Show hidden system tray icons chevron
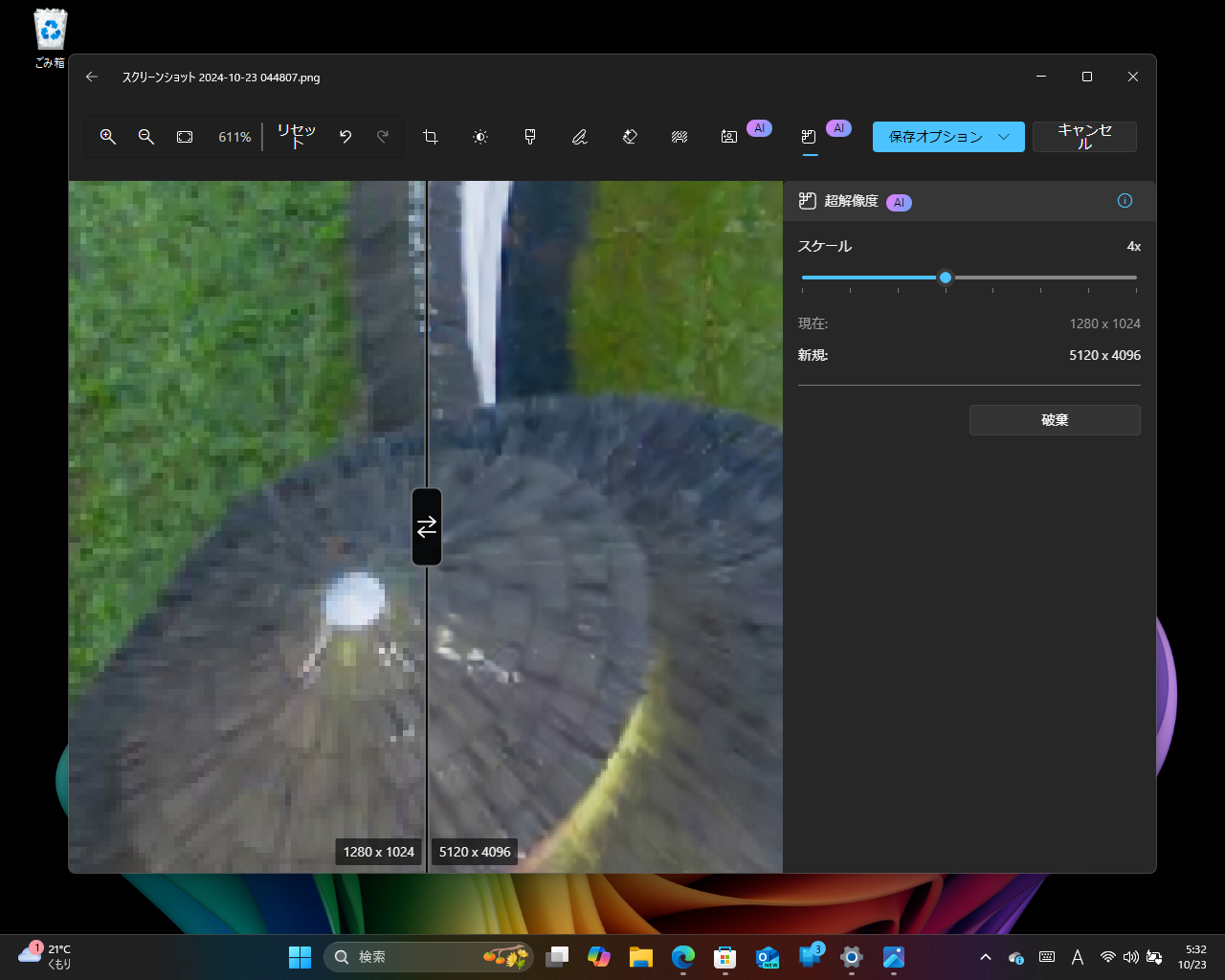Viewport: 1225px width, 980px height. (x=986, y=957)
